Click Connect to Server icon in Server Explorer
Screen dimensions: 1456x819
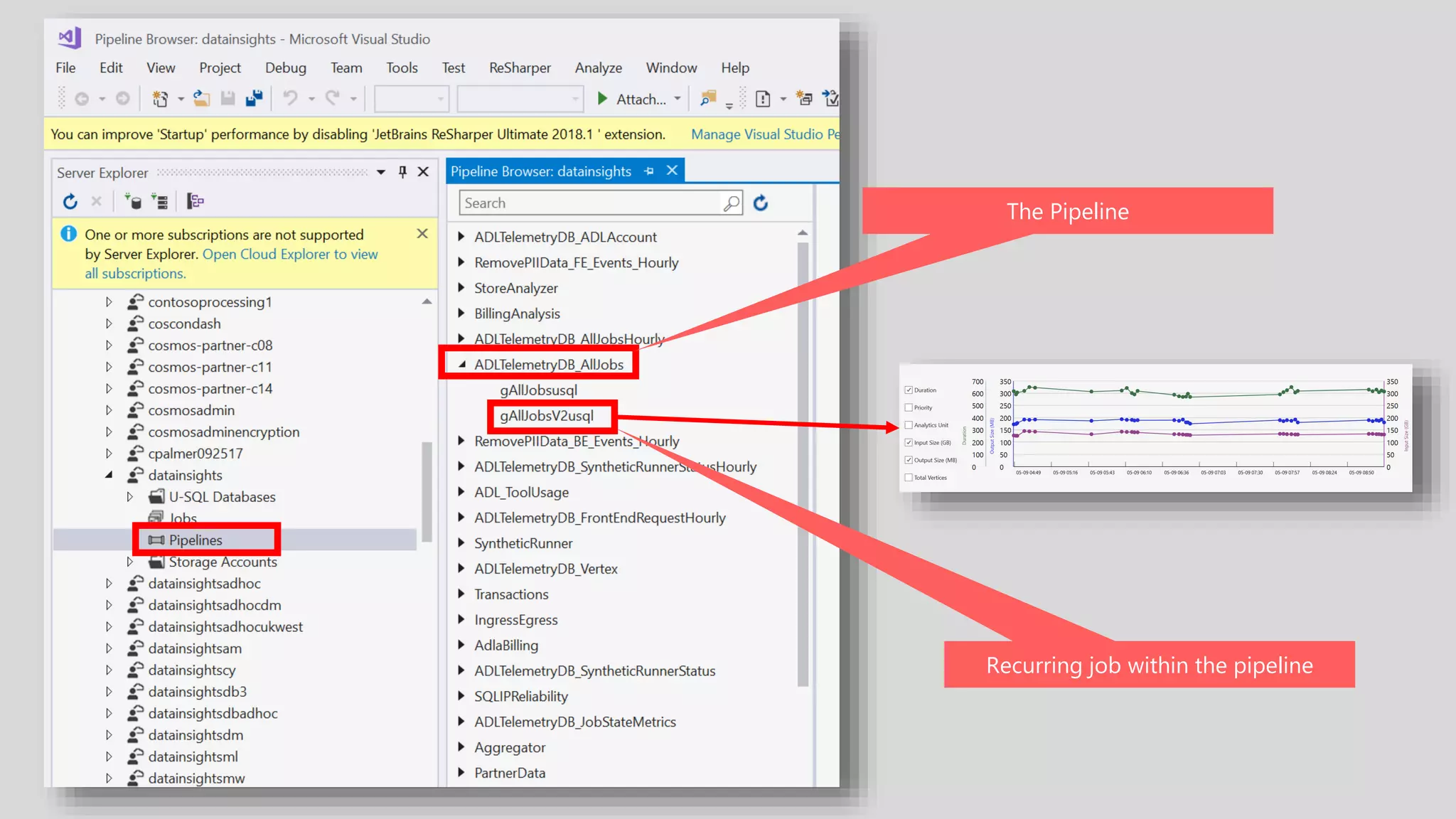160,202
